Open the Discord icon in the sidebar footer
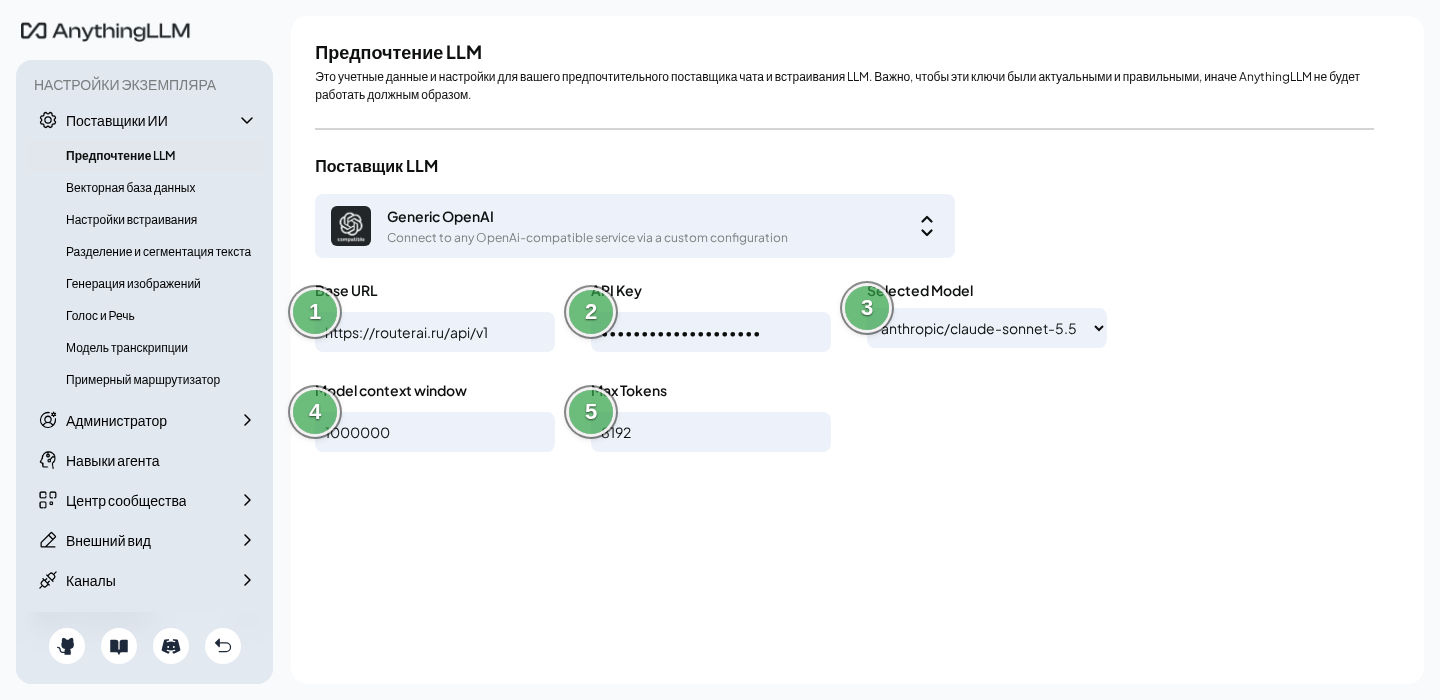Viewport: 1440px width, 700px height. point(171,646)
